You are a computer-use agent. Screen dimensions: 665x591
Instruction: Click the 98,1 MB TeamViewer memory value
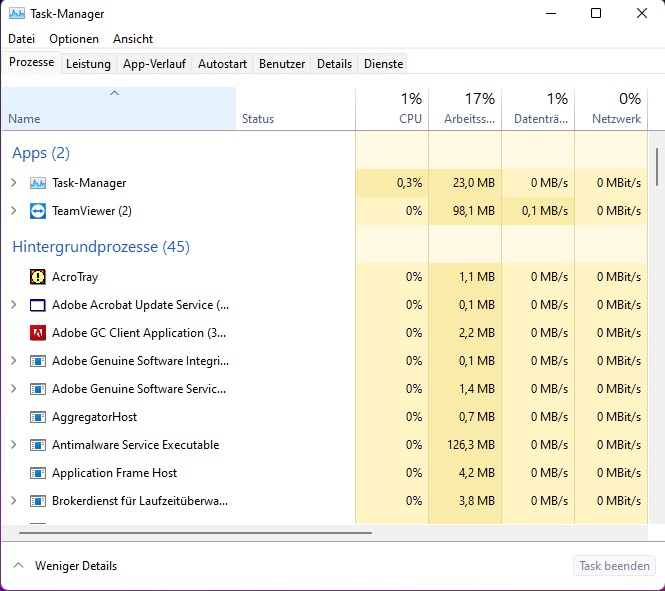coord(474,211)
